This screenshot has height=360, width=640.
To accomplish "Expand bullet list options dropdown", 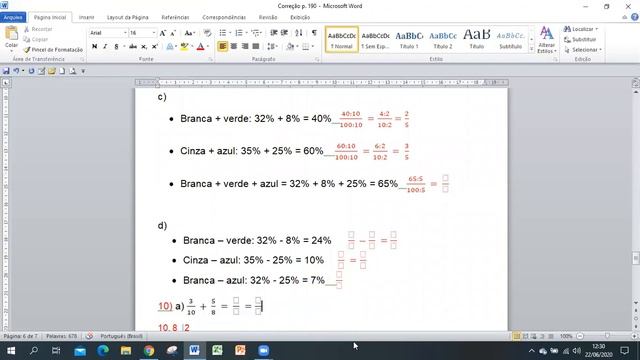I will click(x=230, y=33).
